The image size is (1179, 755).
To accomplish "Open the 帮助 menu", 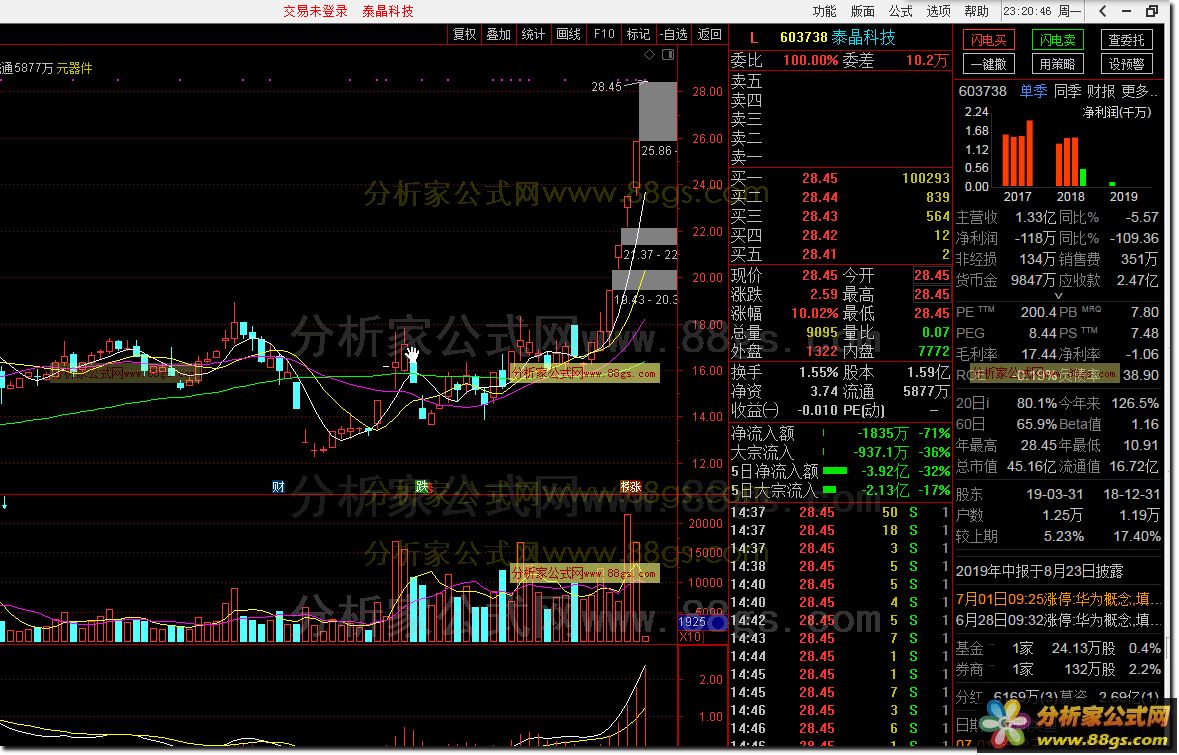I will tap(976, 11).
